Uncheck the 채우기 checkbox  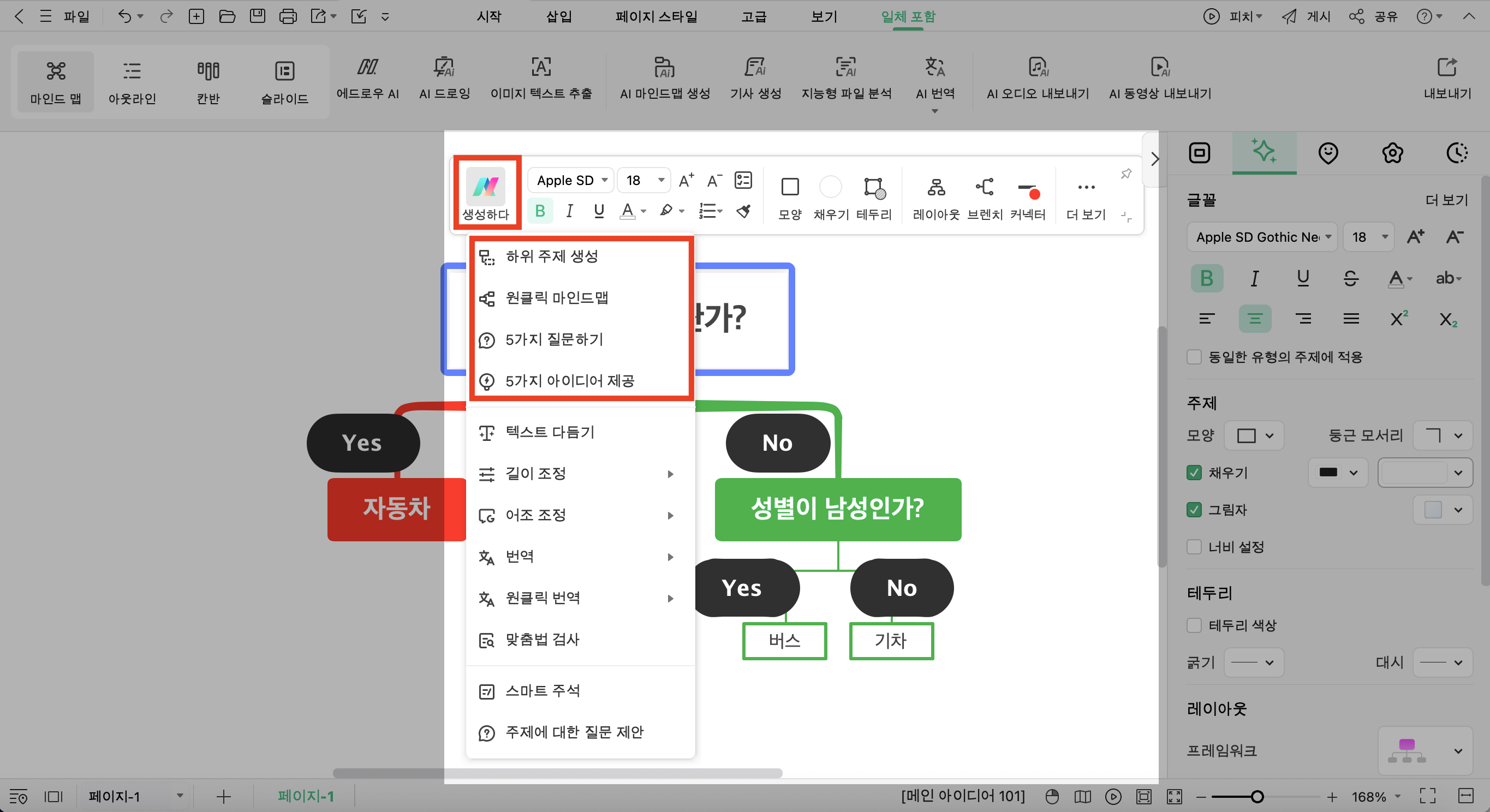[1194, 473]
